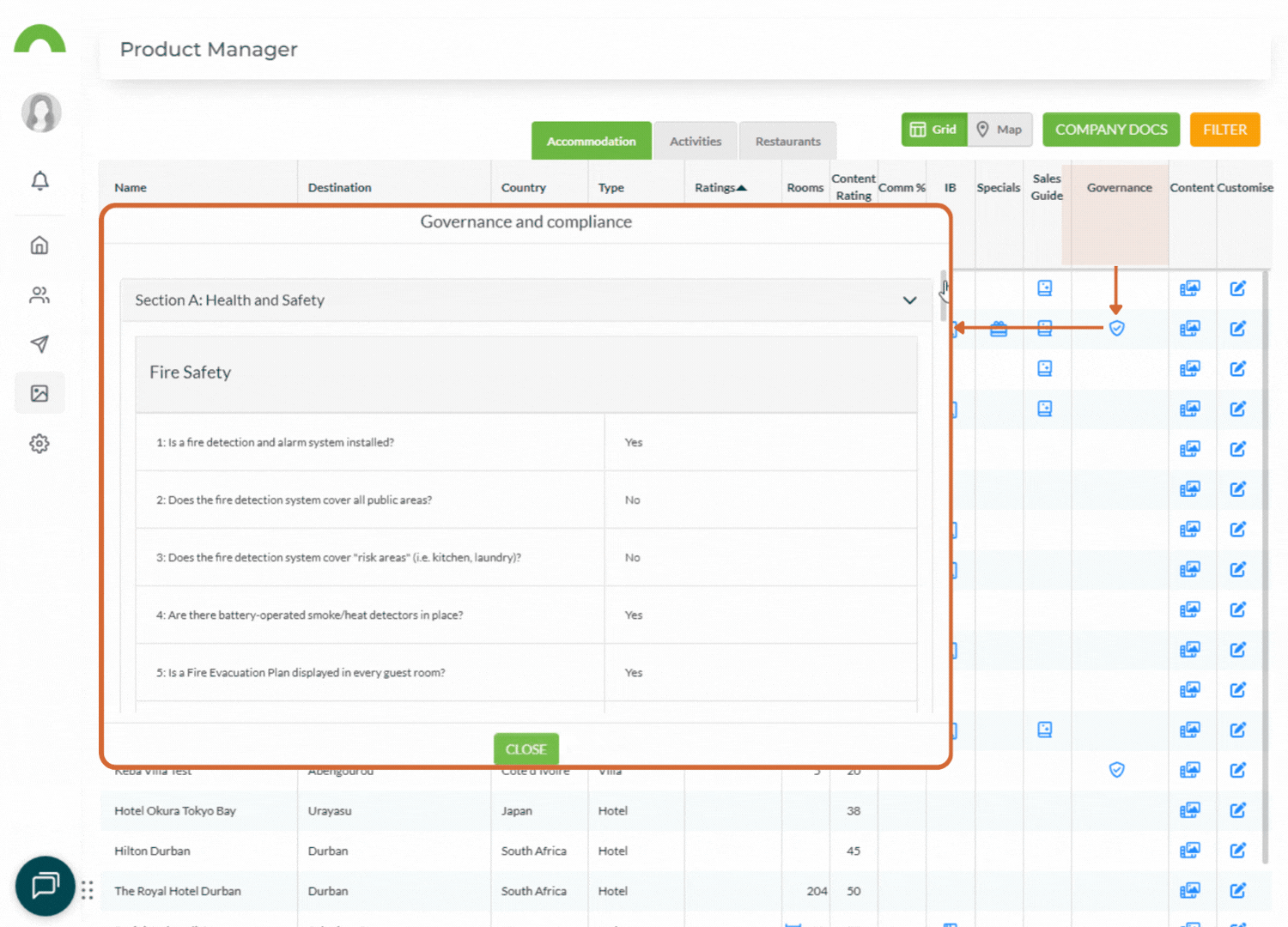Open Content gallery icon for The Royal Hotel Durban
Image resolution: width=1288 pixels, height=927 pixels.
point(1191,891)
